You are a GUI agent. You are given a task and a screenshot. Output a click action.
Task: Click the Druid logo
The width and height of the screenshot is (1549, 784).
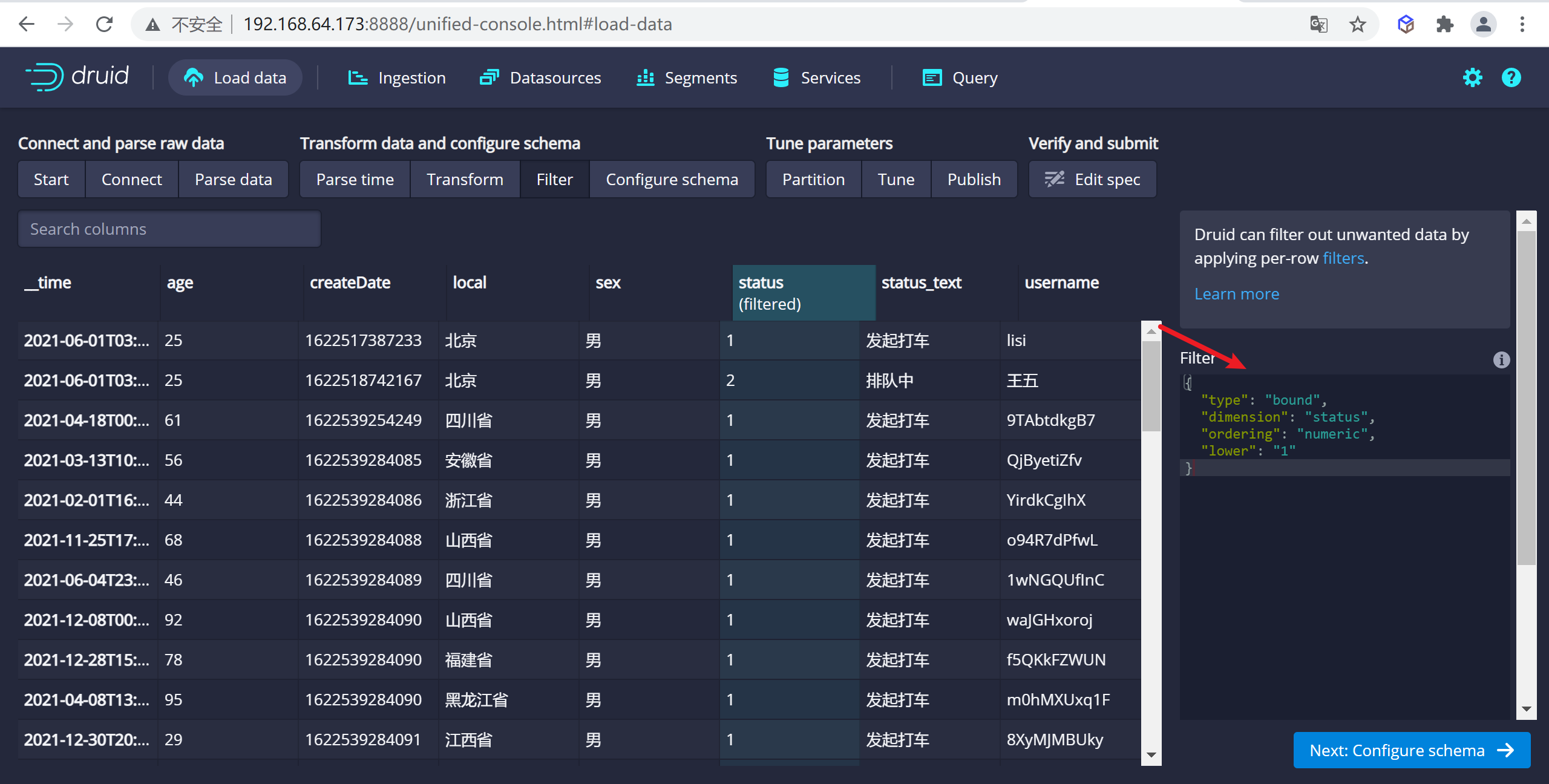(x=77, y=77)
